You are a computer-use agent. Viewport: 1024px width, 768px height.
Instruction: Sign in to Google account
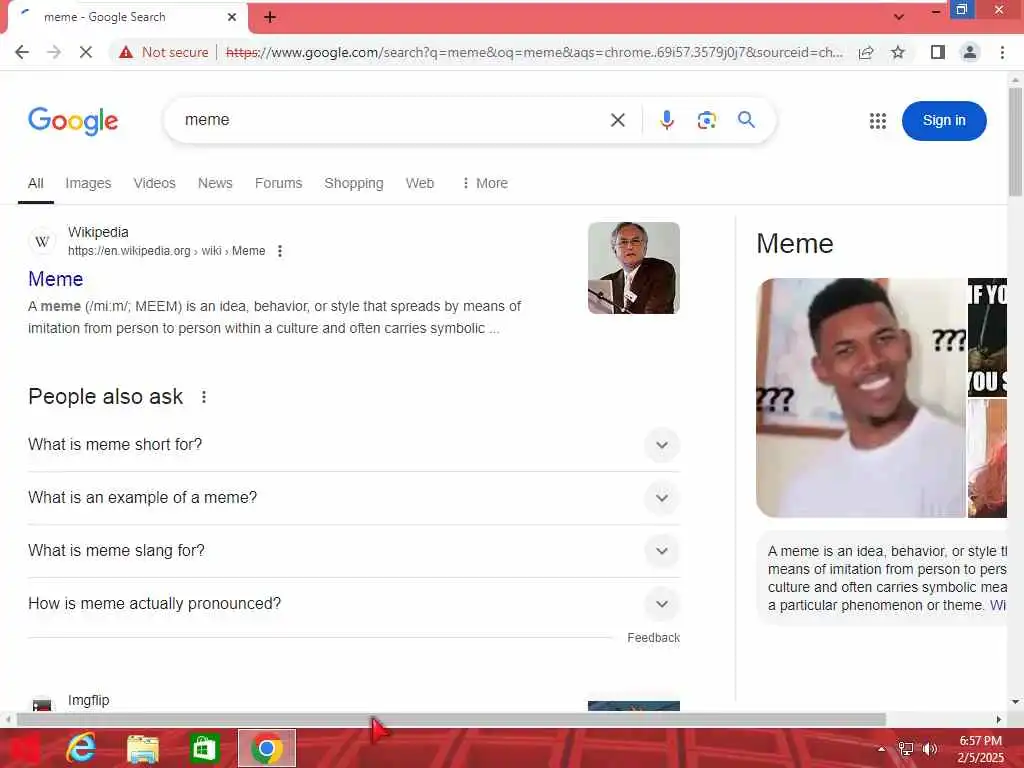pos(944,121)
